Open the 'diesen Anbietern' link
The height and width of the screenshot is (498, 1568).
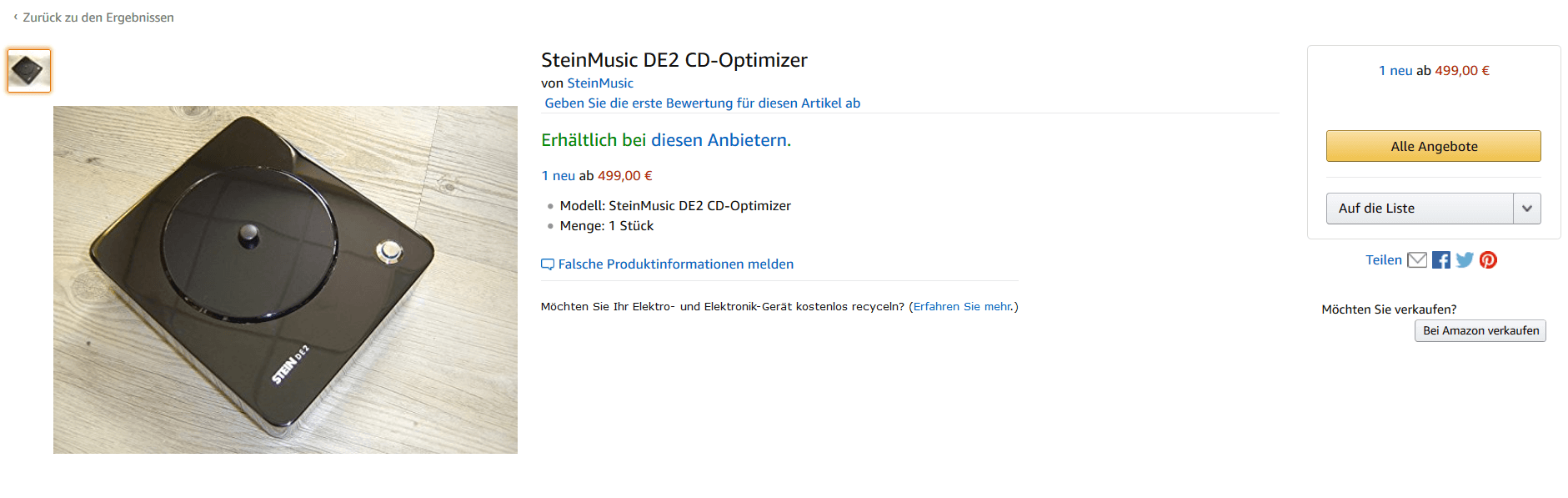(x=719, y=140)
